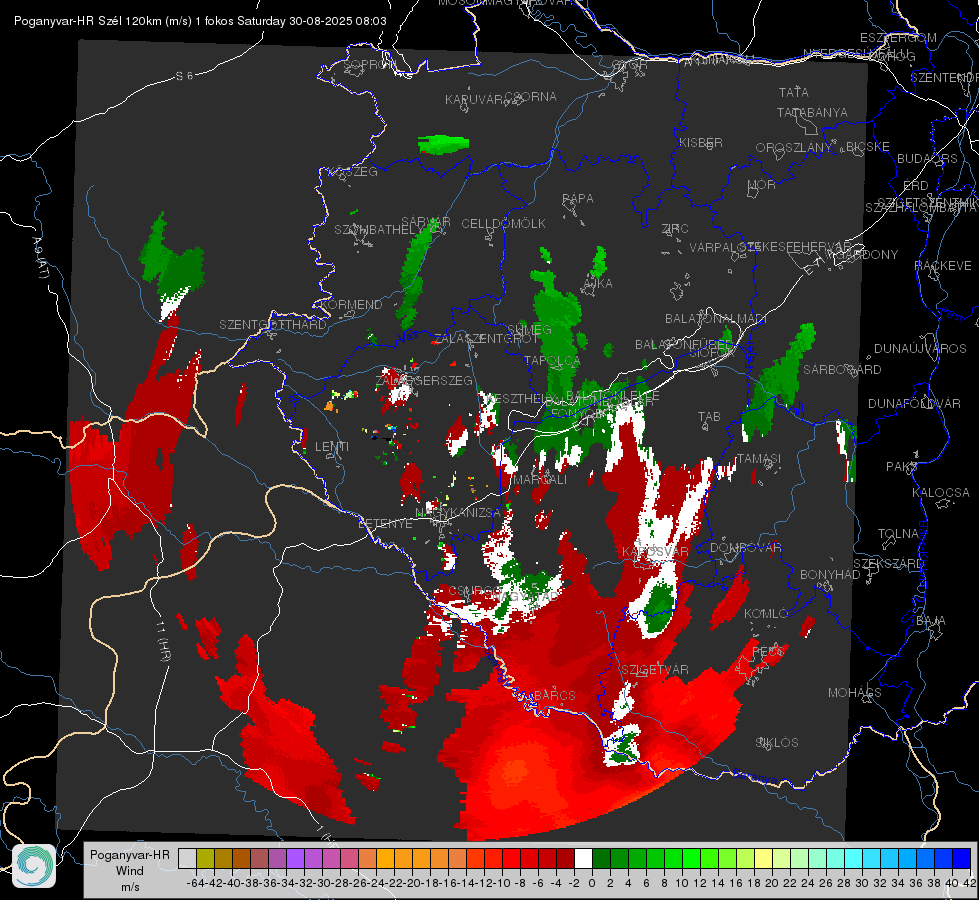Viewport: 979px width, 900px height.
Task: Click the 42 value in the legend scale
Action: pyautogui.click(x=970, y=883)
